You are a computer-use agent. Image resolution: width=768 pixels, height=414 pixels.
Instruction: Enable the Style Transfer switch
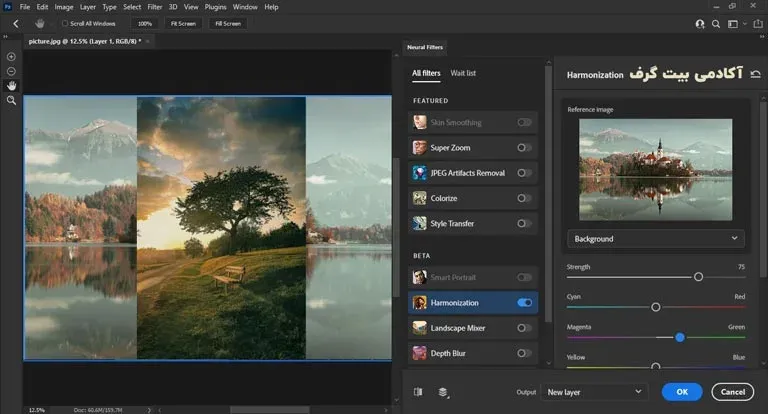(524, 223)
